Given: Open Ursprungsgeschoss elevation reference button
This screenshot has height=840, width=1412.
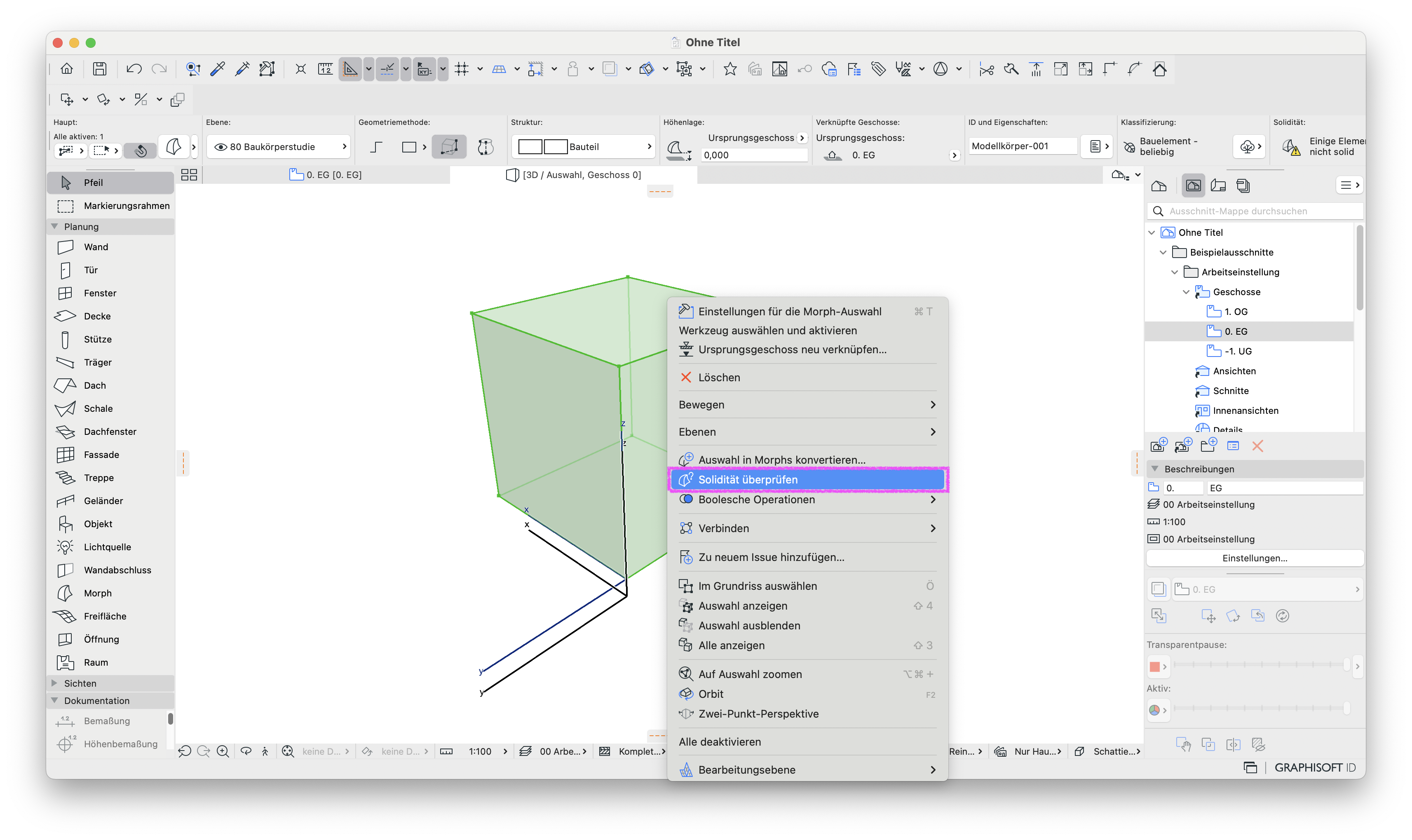Looking at the screenshot, I should tap(802, 138).
